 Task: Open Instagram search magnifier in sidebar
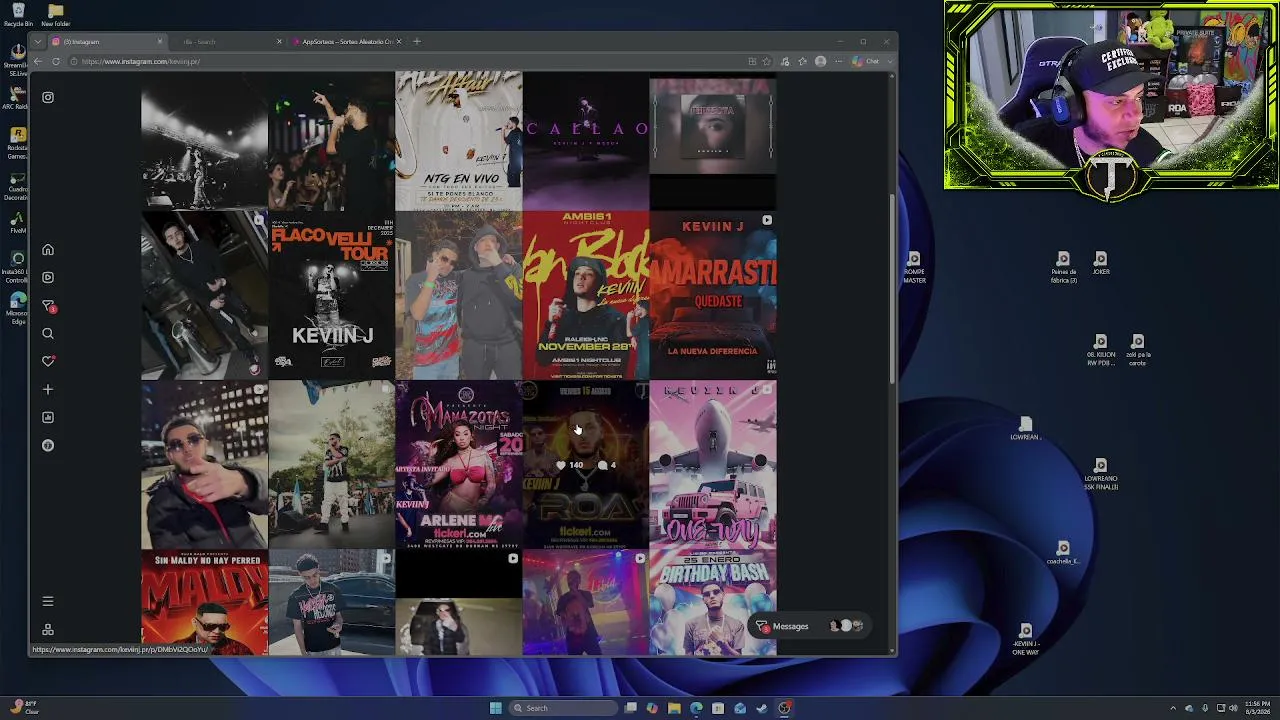pos(47,333)
